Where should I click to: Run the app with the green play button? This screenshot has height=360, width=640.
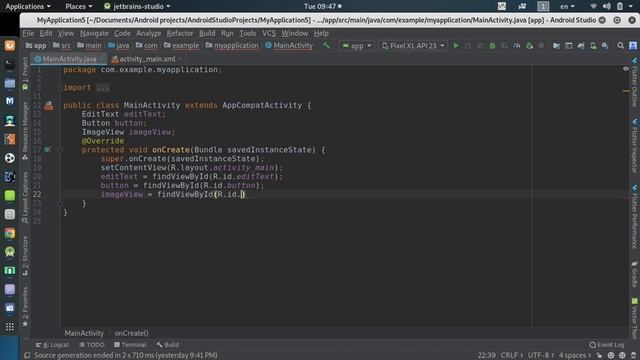(x=456, y=46)
